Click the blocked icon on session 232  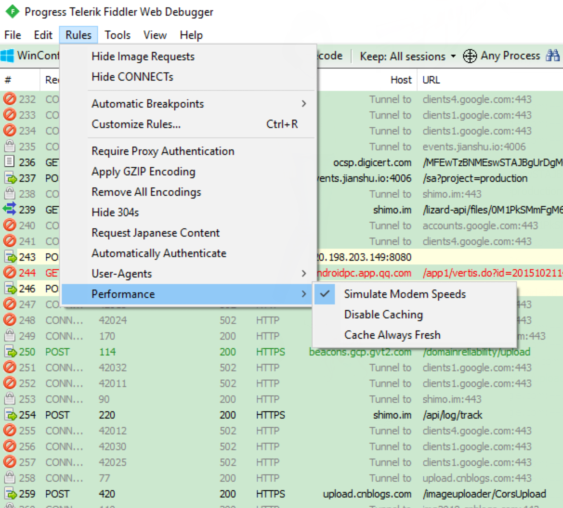[x=10, y=99]
